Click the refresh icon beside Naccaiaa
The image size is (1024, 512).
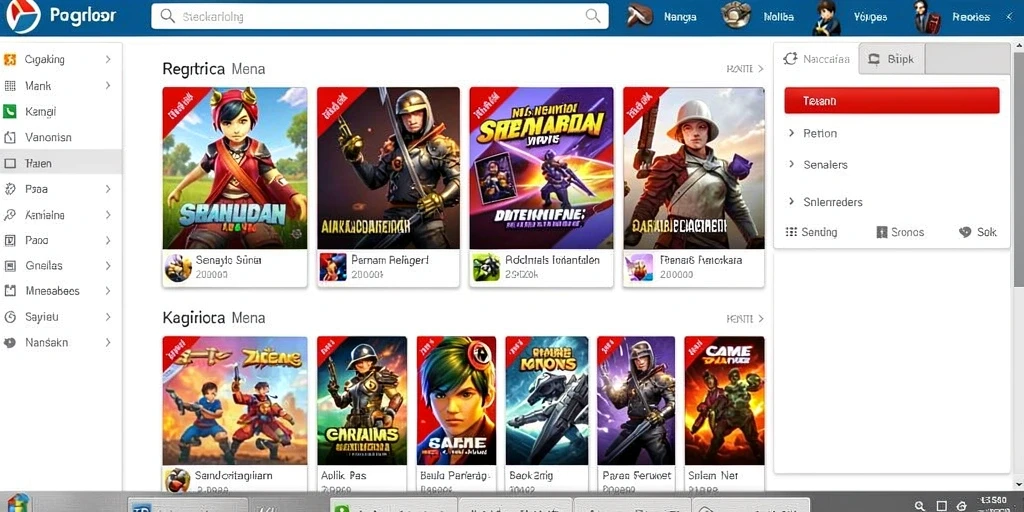tap(790, 59)
